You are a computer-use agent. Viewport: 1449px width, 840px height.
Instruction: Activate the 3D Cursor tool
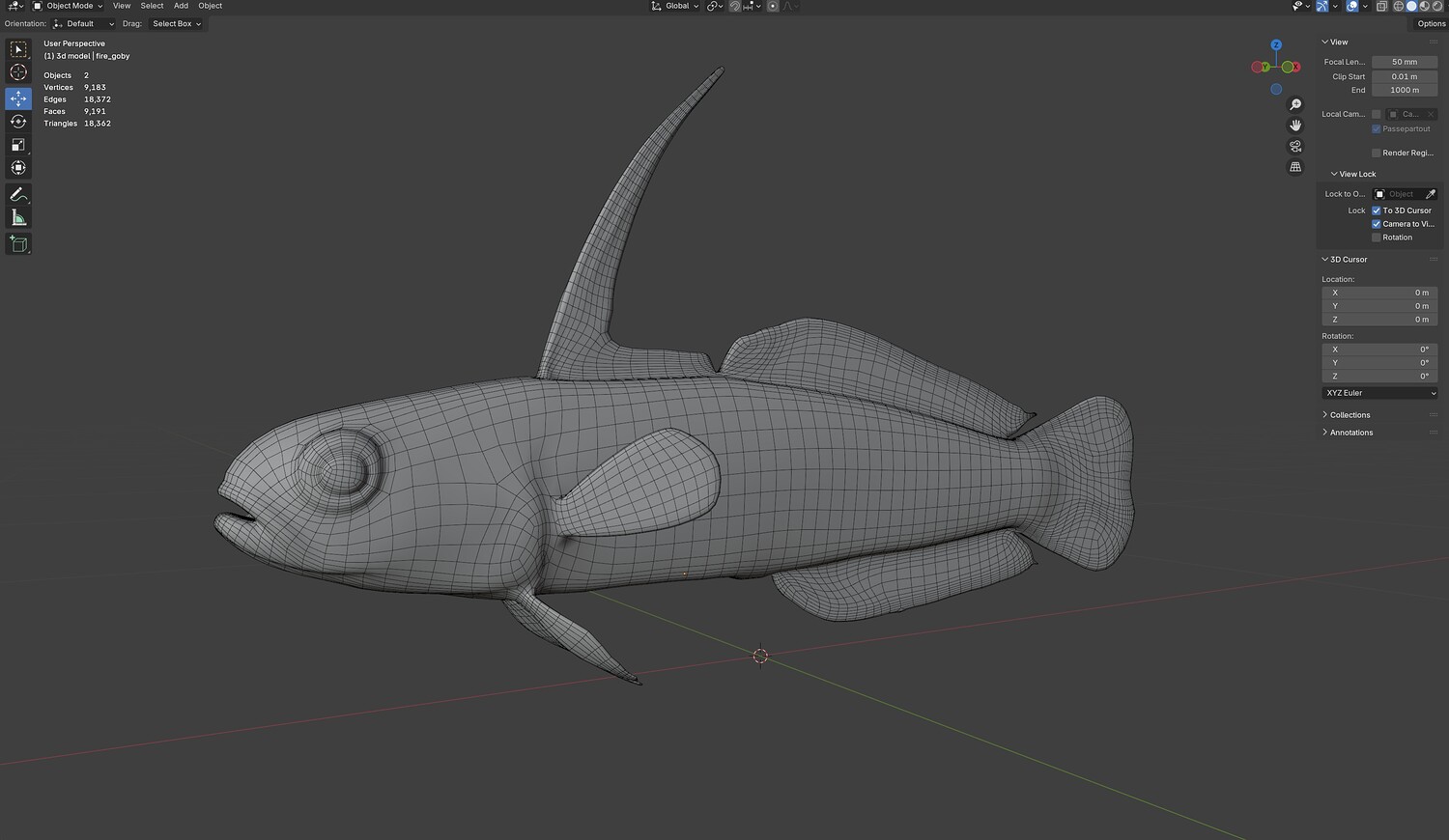[x=18, y=72]
